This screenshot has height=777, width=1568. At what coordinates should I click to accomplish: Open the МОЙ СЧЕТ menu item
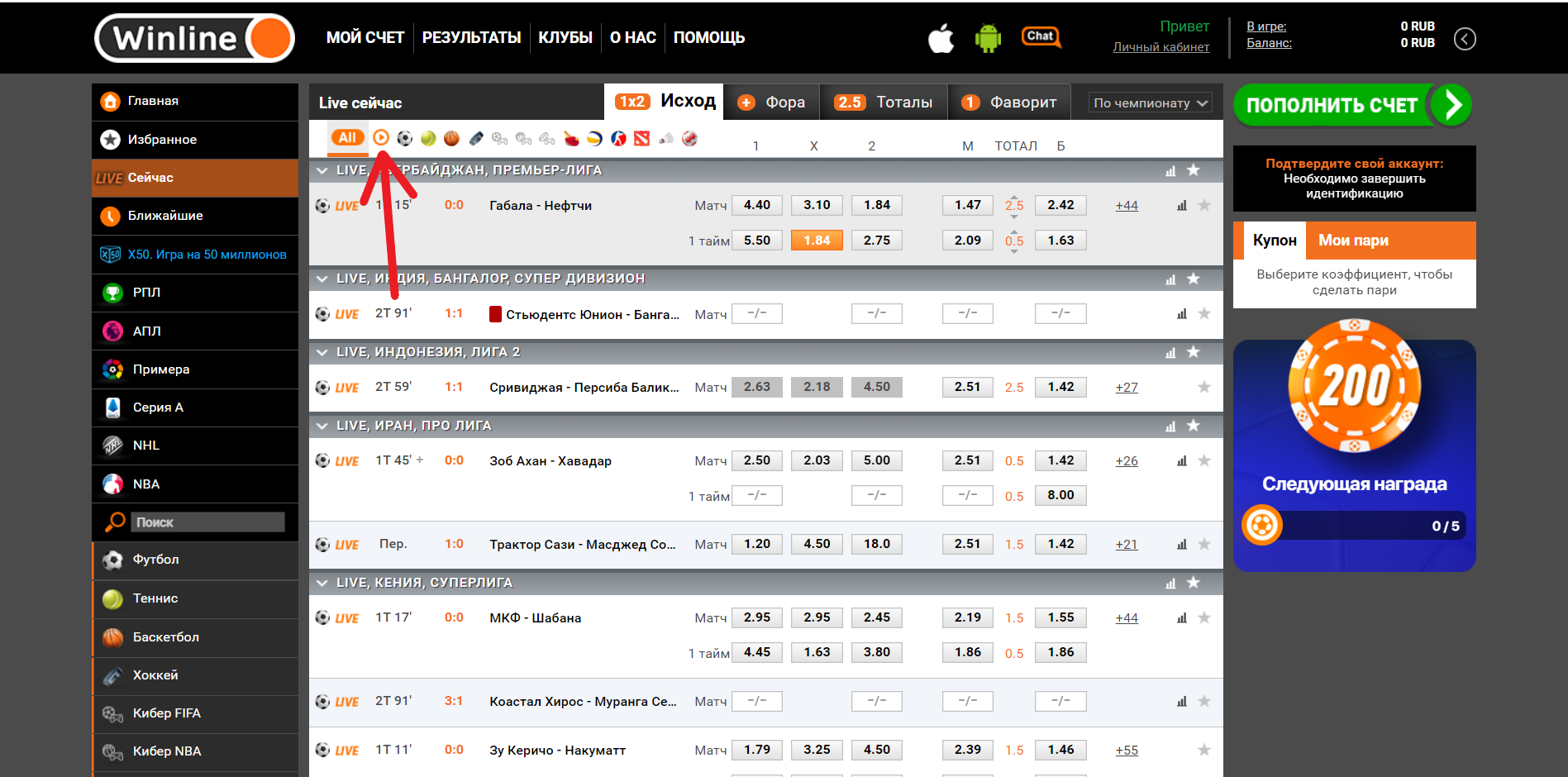click(x=365, y=38)
